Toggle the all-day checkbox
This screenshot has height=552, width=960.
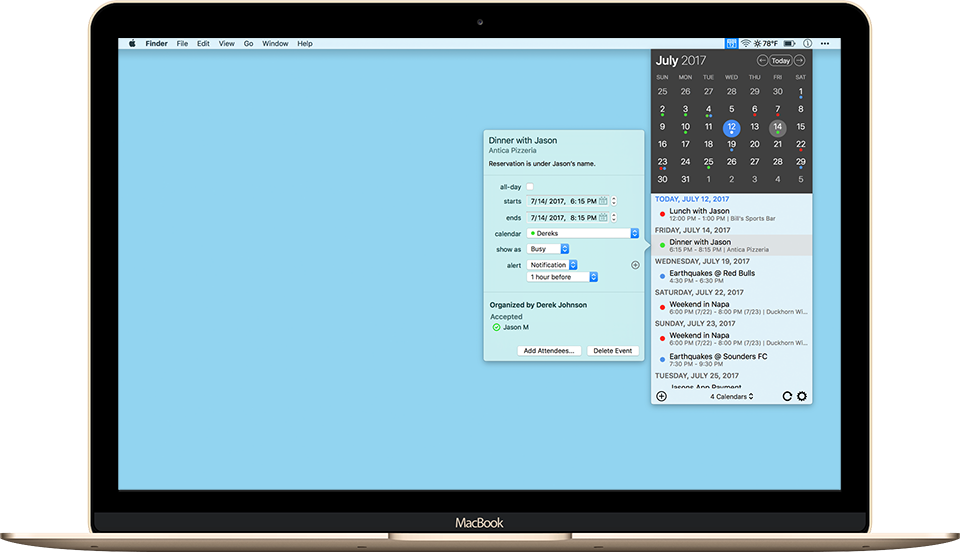click(x=530, y=187)
